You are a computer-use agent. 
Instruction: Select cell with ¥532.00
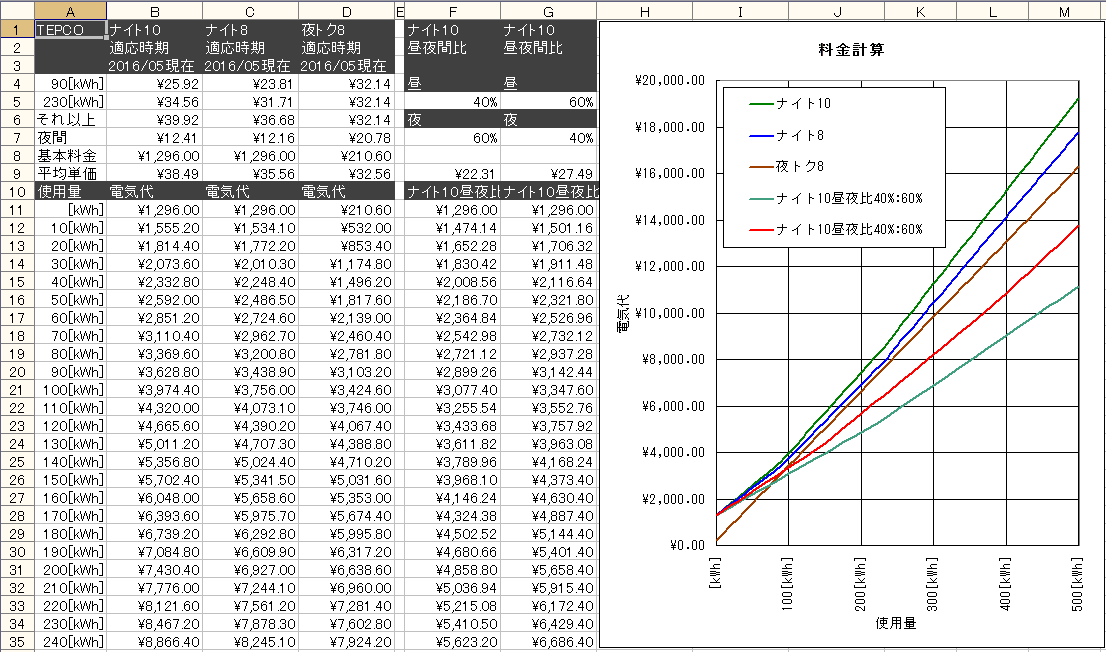pyautogui.click(x=346, y=228)
